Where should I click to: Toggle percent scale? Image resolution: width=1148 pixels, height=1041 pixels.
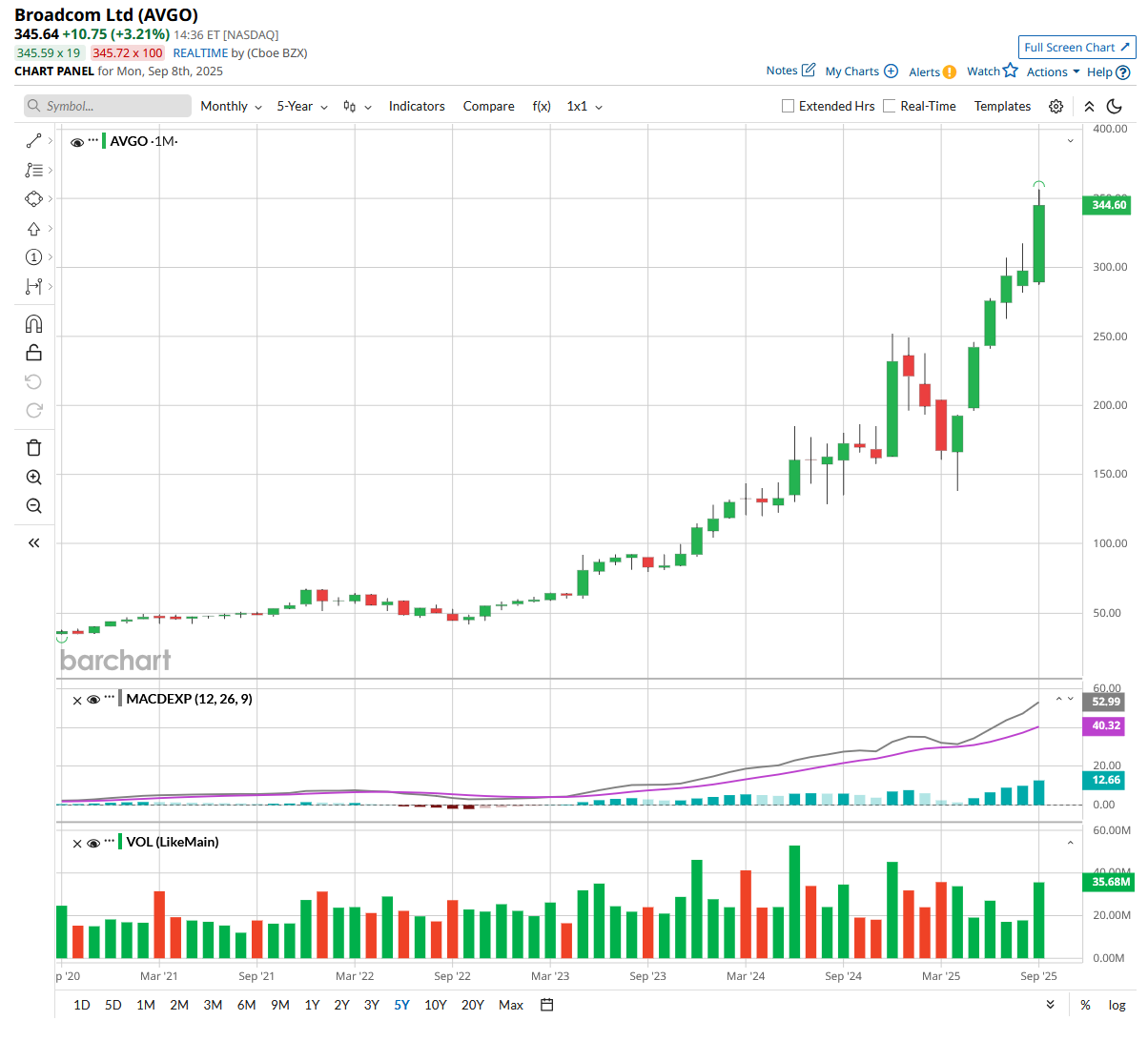coord(1085,1005)
